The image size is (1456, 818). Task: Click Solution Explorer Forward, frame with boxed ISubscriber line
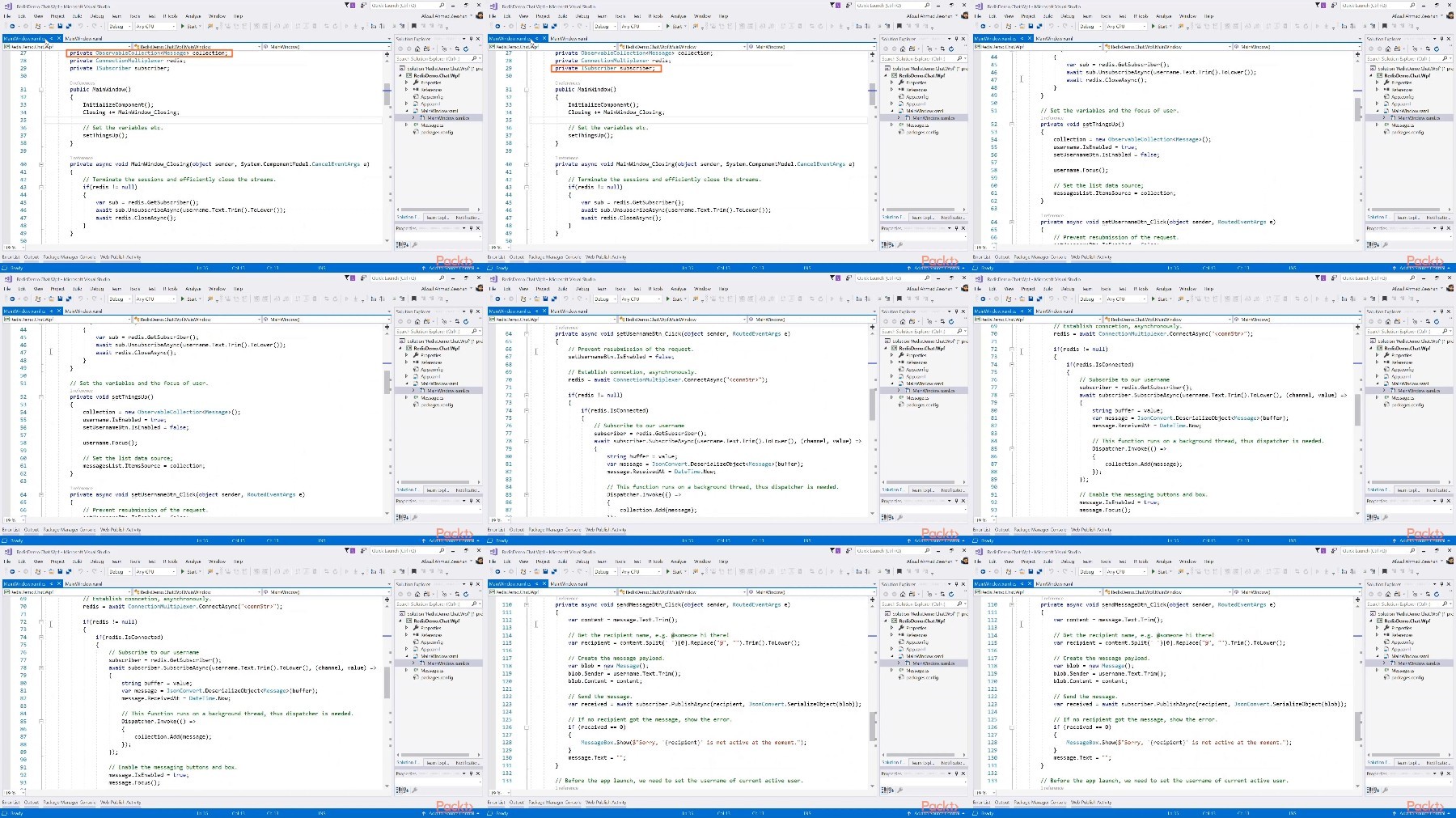pos(895,49)
